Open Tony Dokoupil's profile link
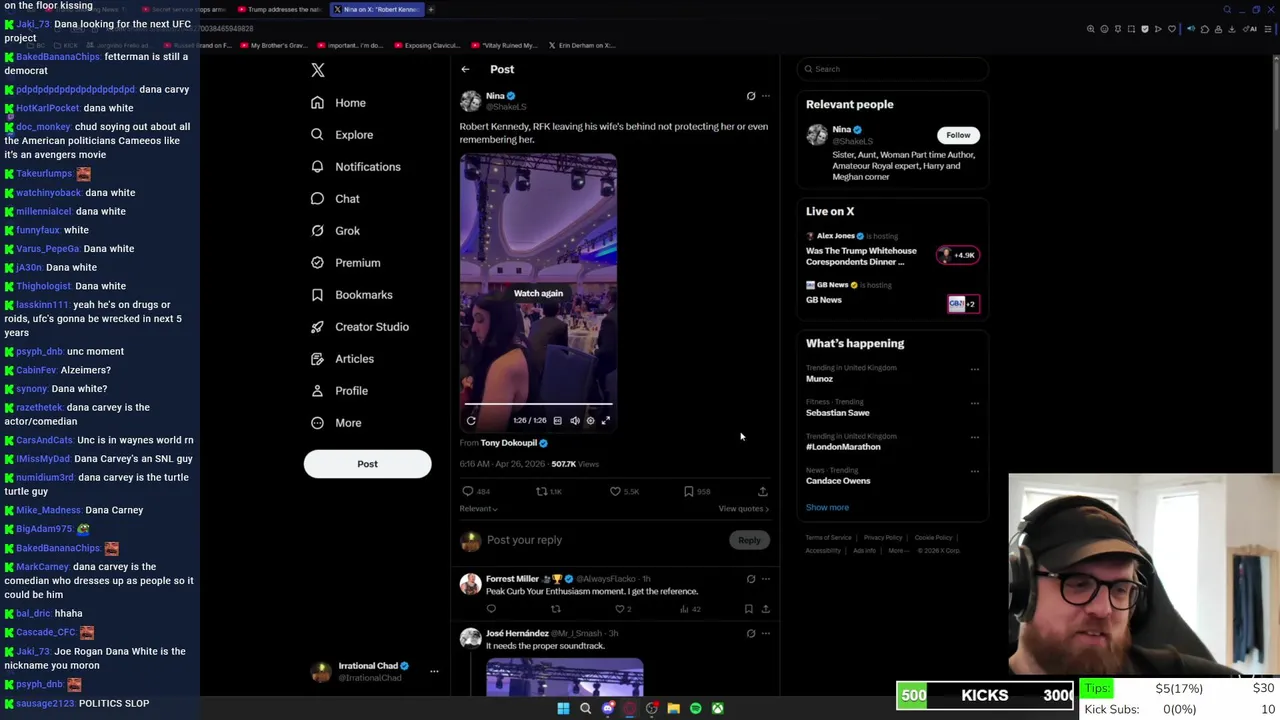Image resolution: width=1280 pixels, height=720 pixels. click(509, 443)
